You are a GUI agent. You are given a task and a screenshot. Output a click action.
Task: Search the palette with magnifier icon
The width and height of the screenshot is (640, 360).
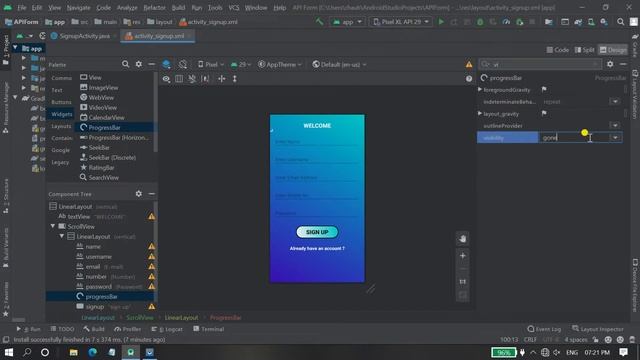click(125, 64)
